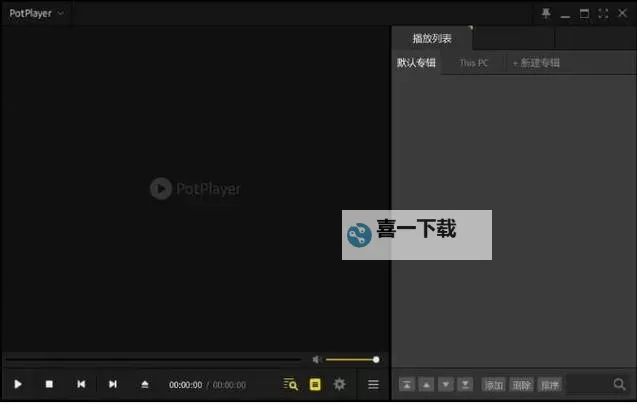The width and height of the screenshot is (637, 404).
Task: Start playback with the Play button
Action: [x=17, y=384]
